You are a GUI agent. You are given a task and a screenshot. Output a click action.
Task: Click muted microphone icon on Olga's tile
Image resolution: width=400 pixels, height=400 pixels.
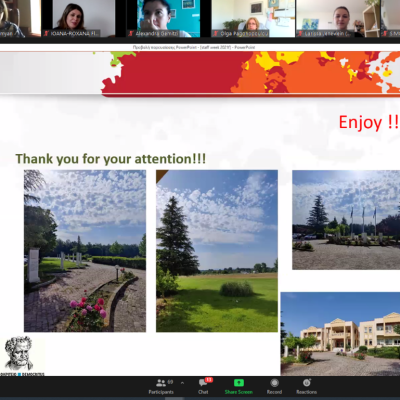pos(216,33)
